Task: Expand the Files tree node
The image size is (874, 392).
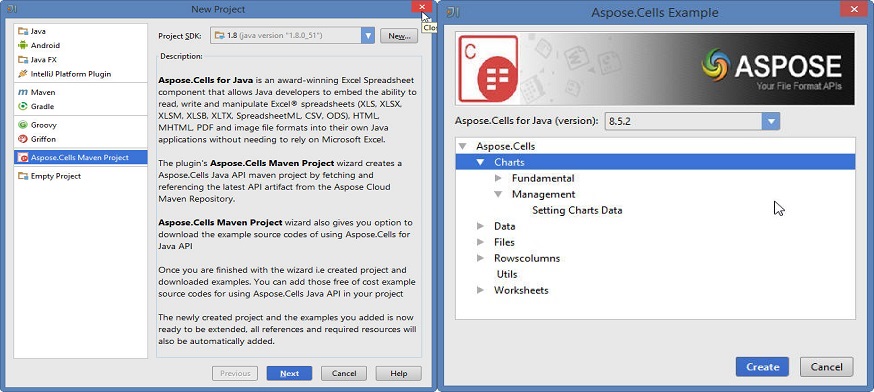Action: point(480,243)
